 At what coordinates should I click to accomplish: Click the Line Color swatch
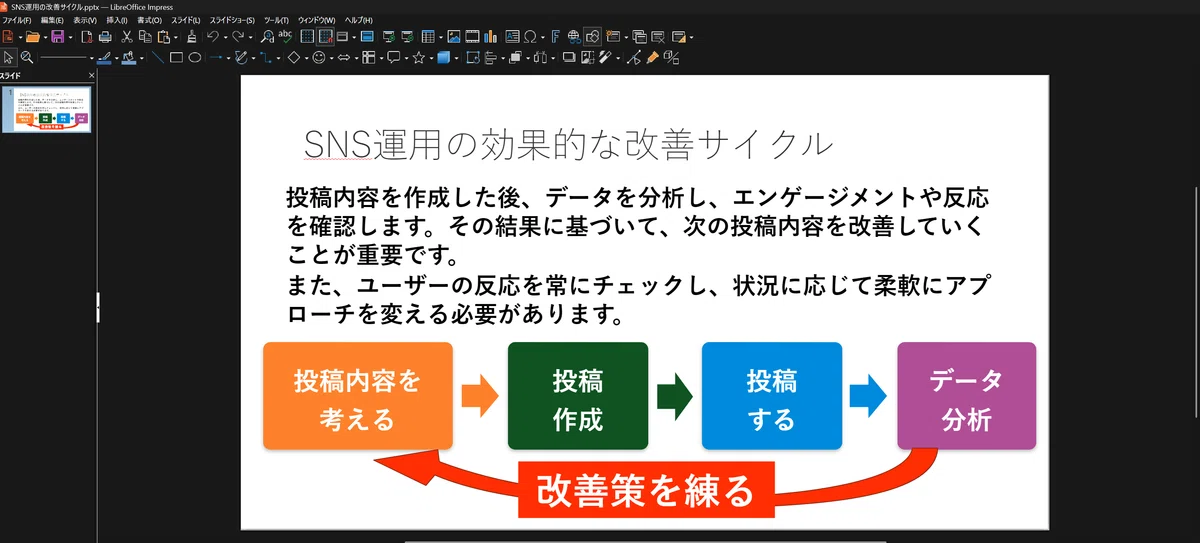click(104, 57)
